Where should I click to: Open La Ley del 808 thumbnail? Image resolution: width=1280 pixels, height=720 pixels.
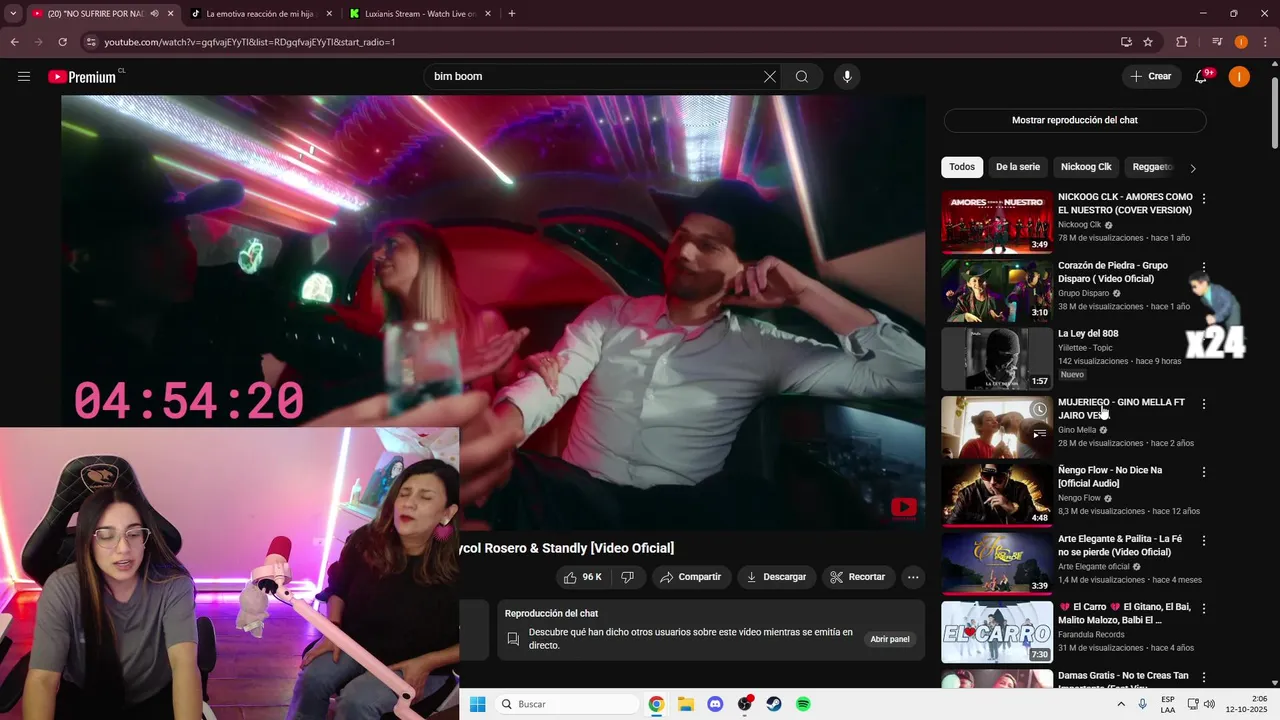tap(997, 358)
